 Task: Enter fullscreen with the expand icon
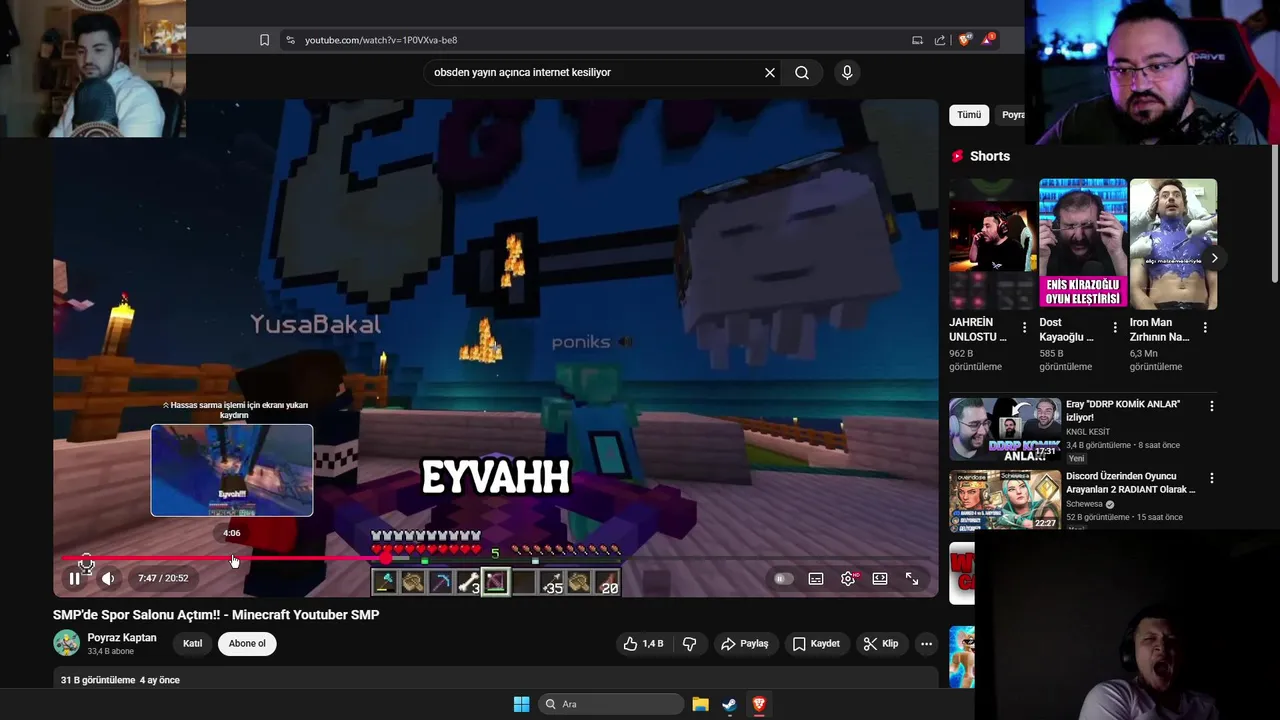click(x=912, y=578)
